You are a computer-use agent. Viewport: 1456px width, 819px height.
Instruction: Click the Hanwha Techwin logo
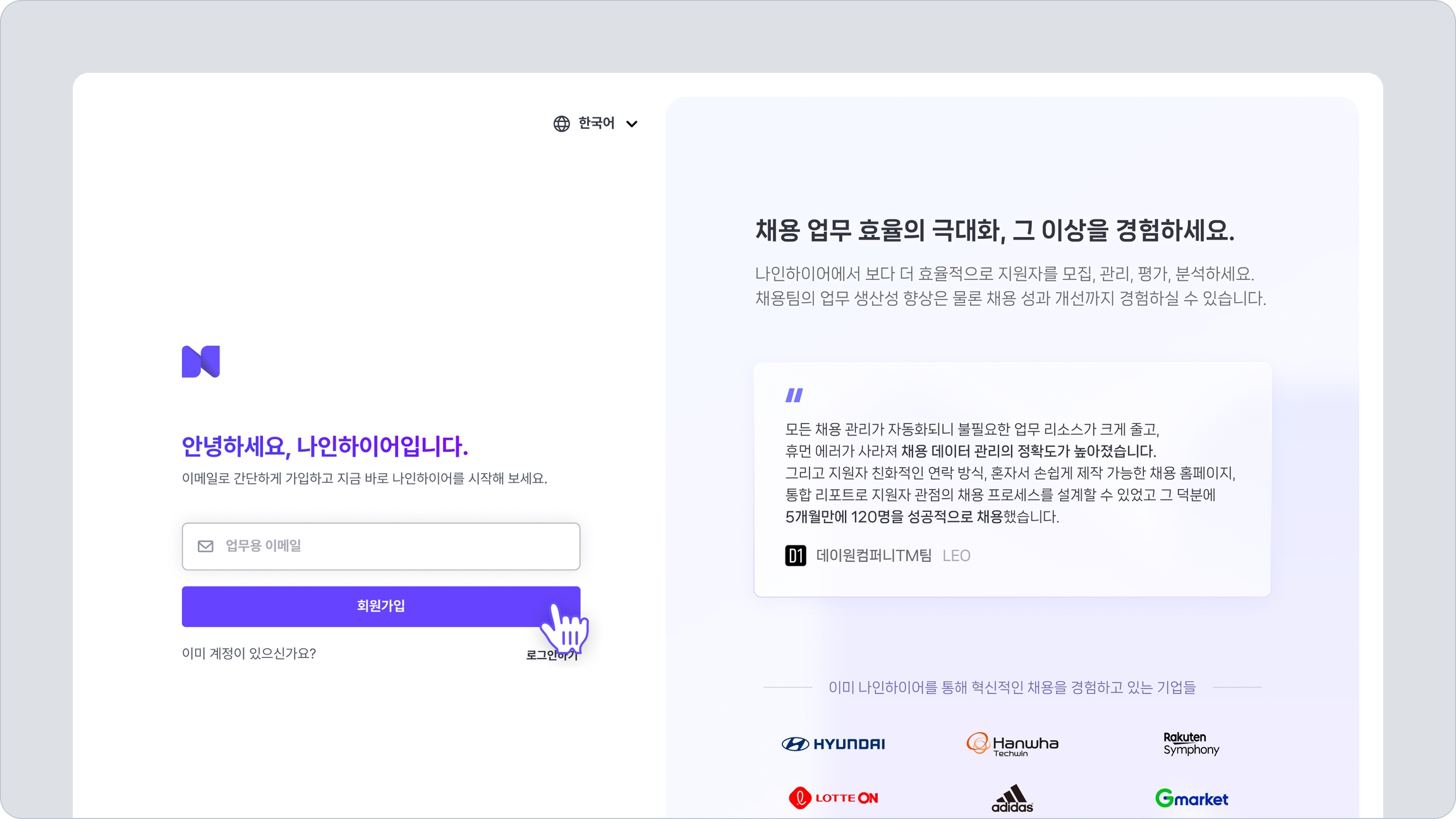[x=1012, y=744]
